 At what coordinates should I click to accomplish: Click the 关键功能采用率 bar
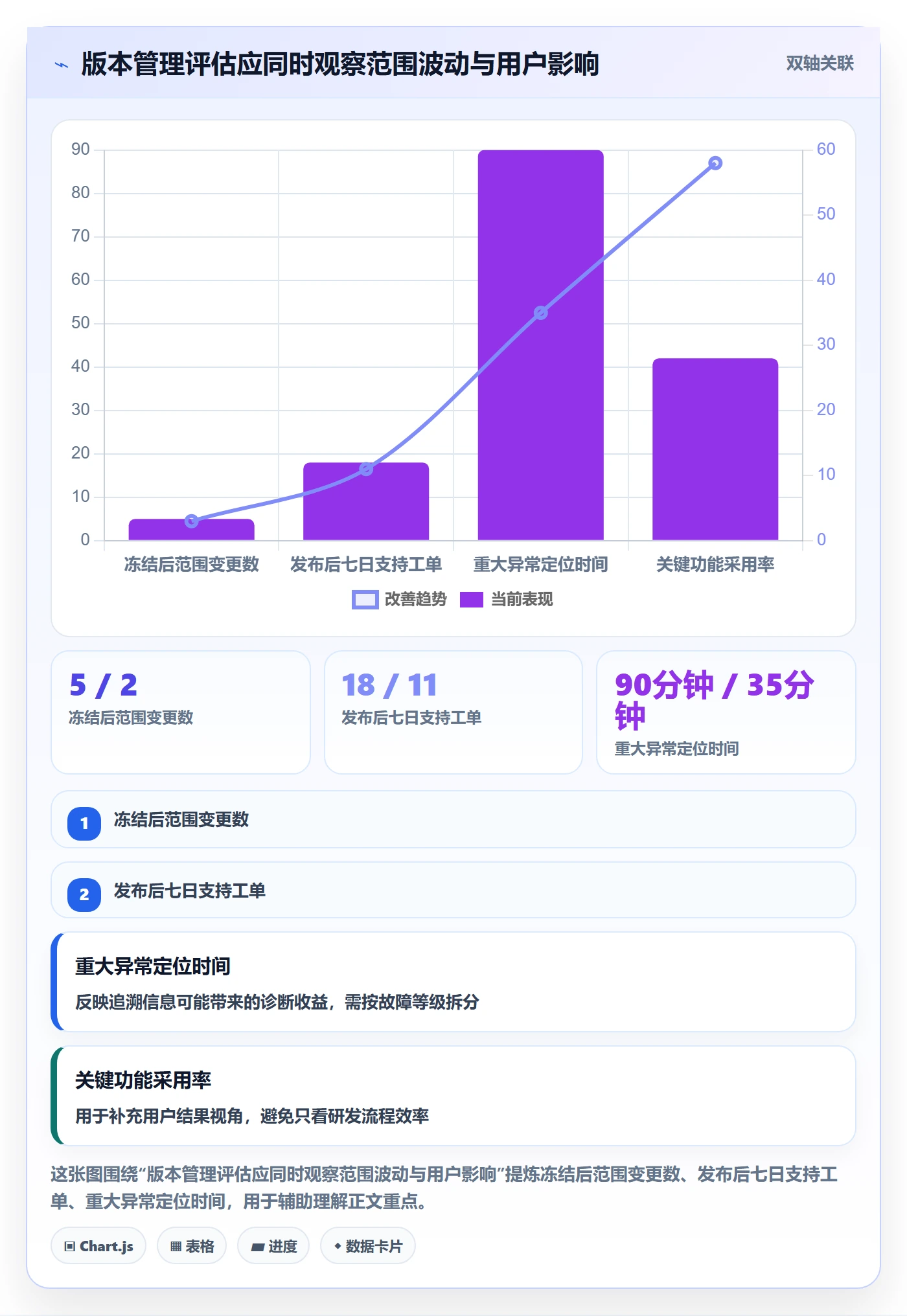pos(715,449)
